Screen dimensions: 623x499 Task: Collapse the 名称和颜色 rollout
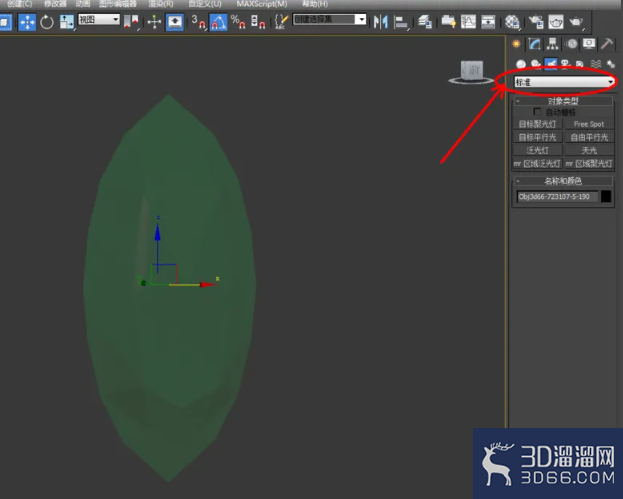click(x=563, y=181)
